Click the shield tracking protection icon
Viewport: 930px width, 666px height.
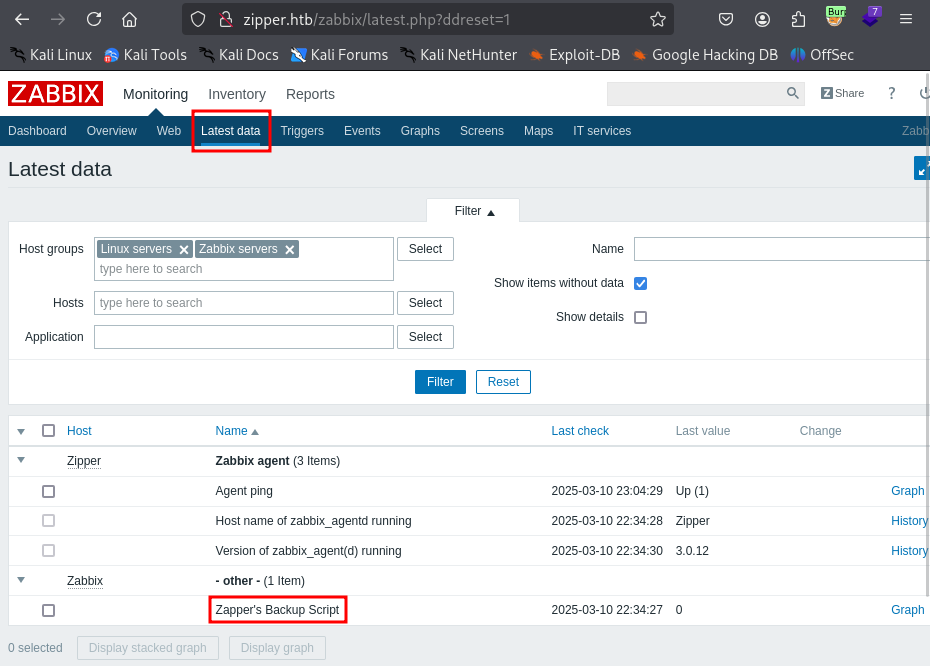pyautogui.click(x=198, y=20)
